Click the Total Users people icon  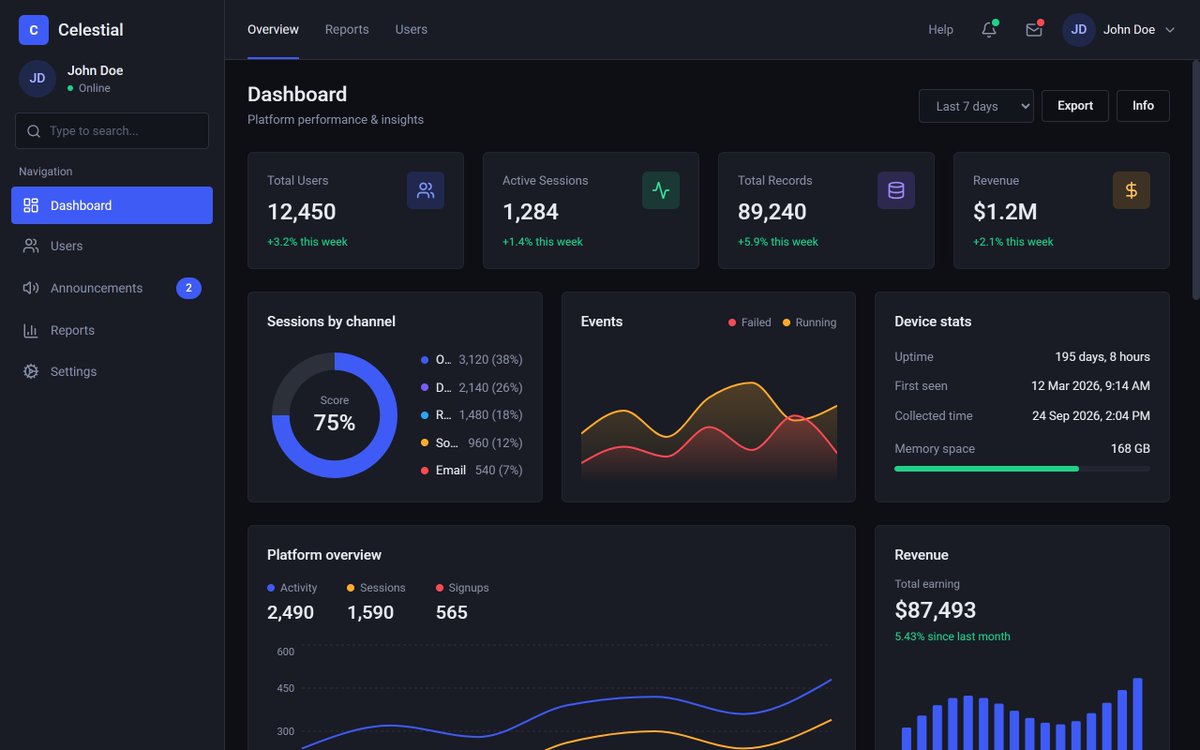[x=426, y=190]
